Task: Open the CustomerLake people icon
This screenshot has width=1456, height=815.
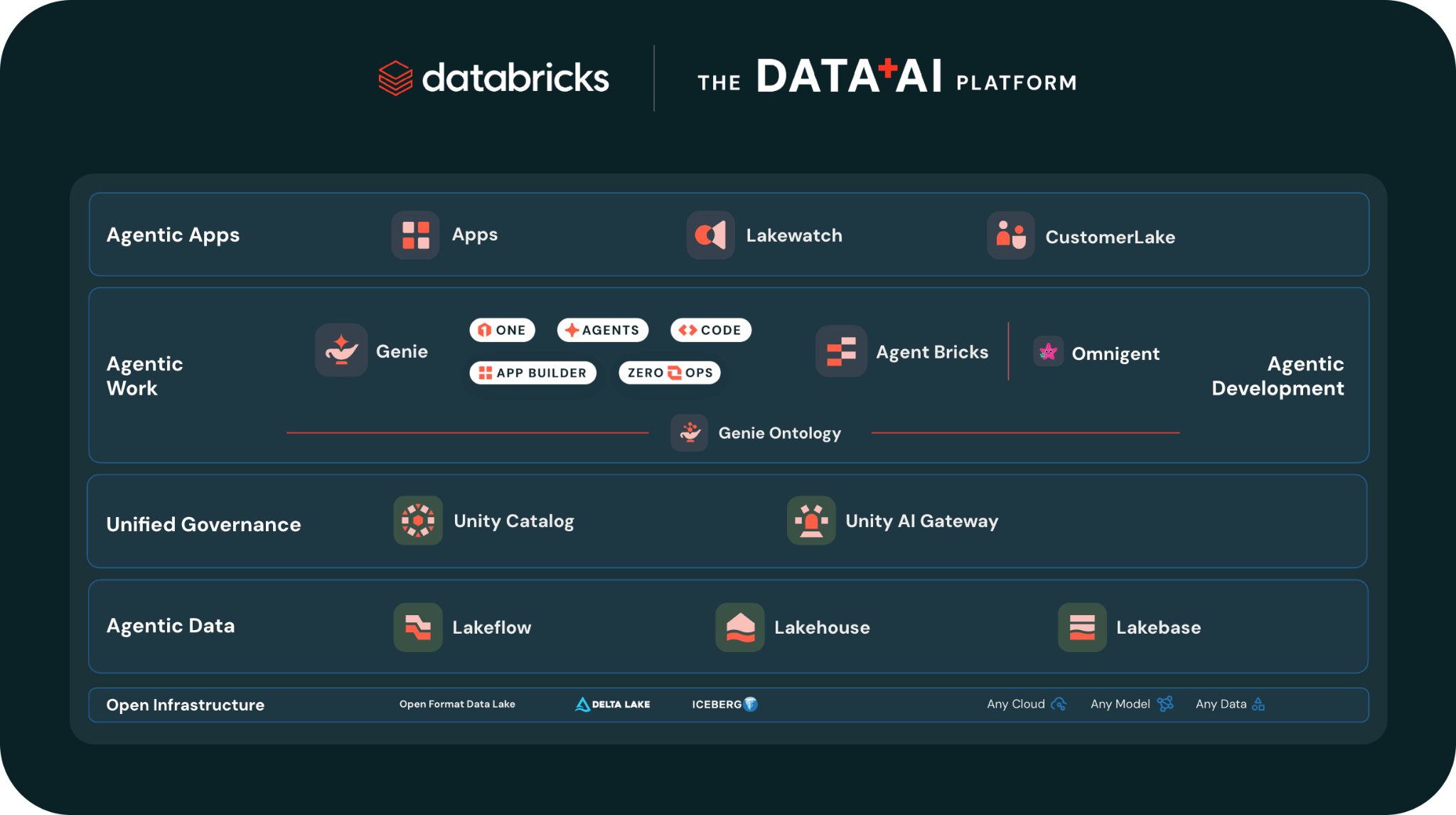Action: pos(1010,235)
